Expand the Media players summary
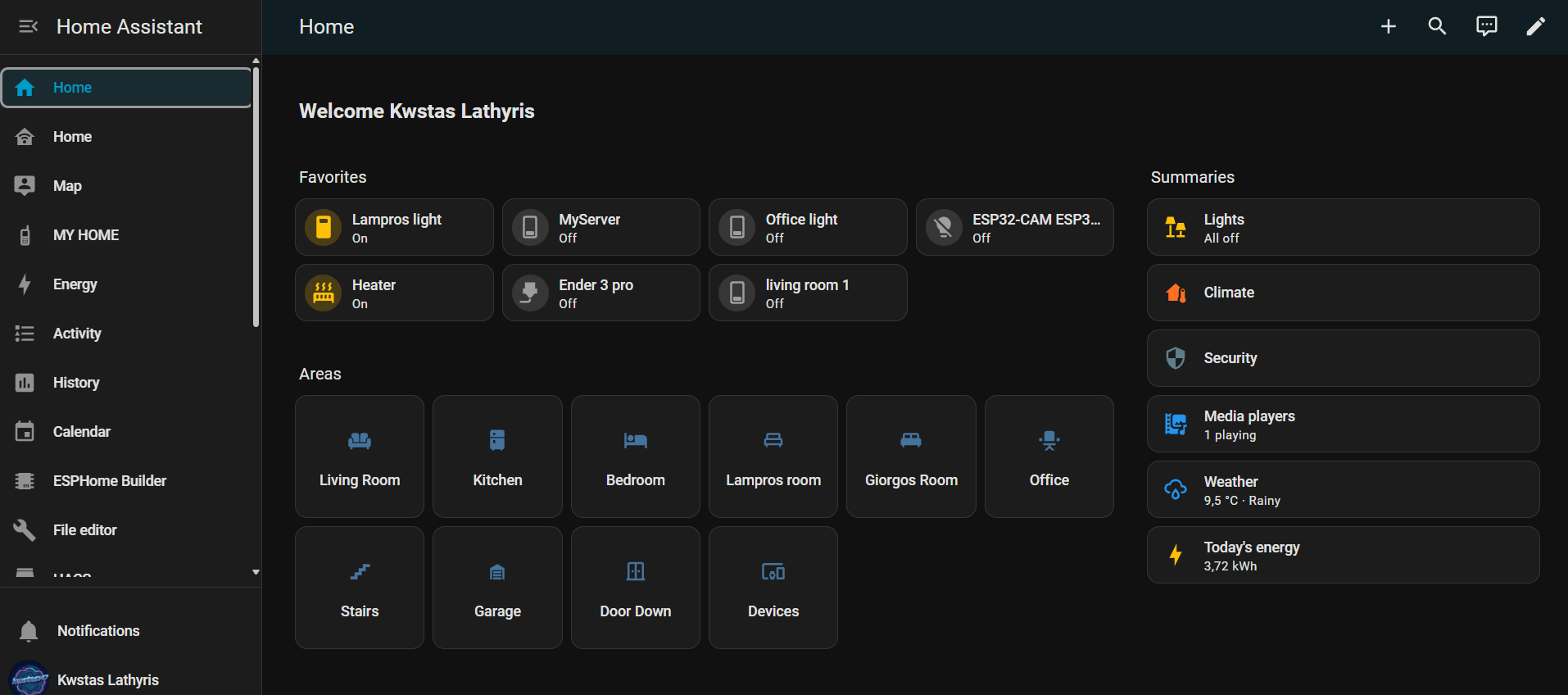The image size is (1568, 695). click(x=1342, y=424)
